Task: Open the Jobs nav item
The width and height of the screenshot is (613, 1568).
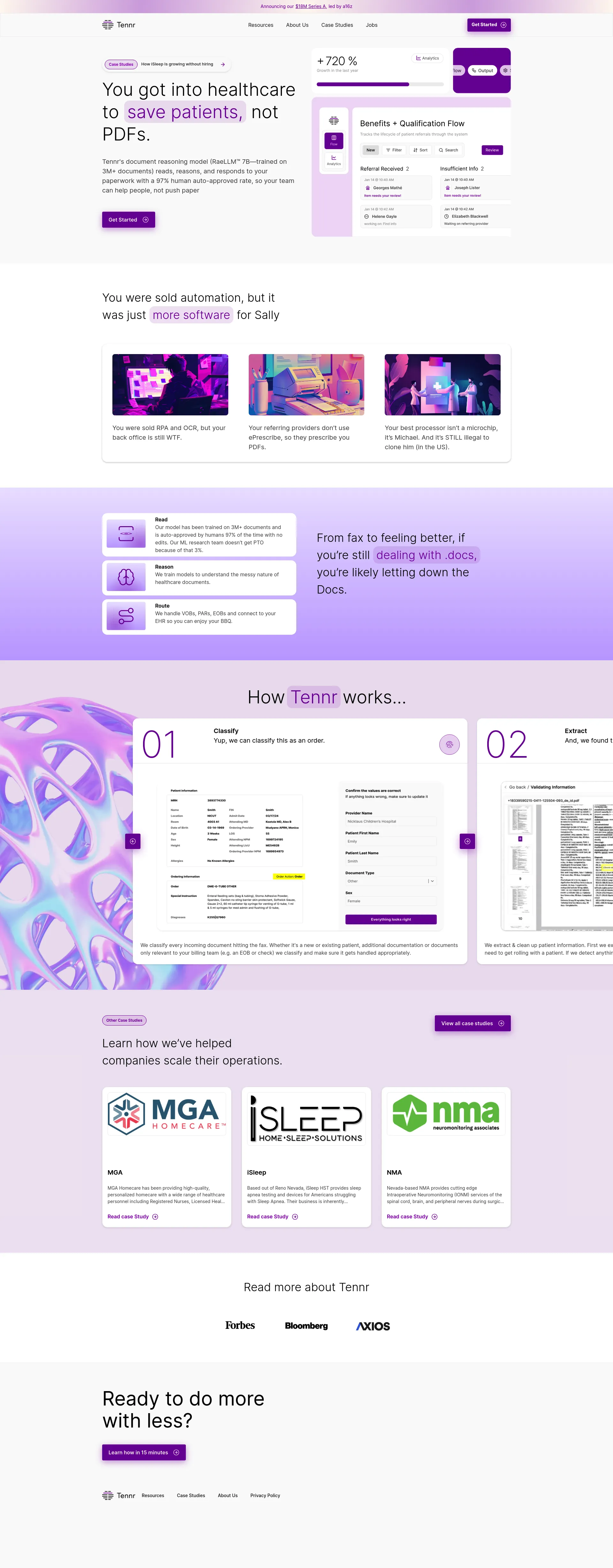Action: point(371,25)
